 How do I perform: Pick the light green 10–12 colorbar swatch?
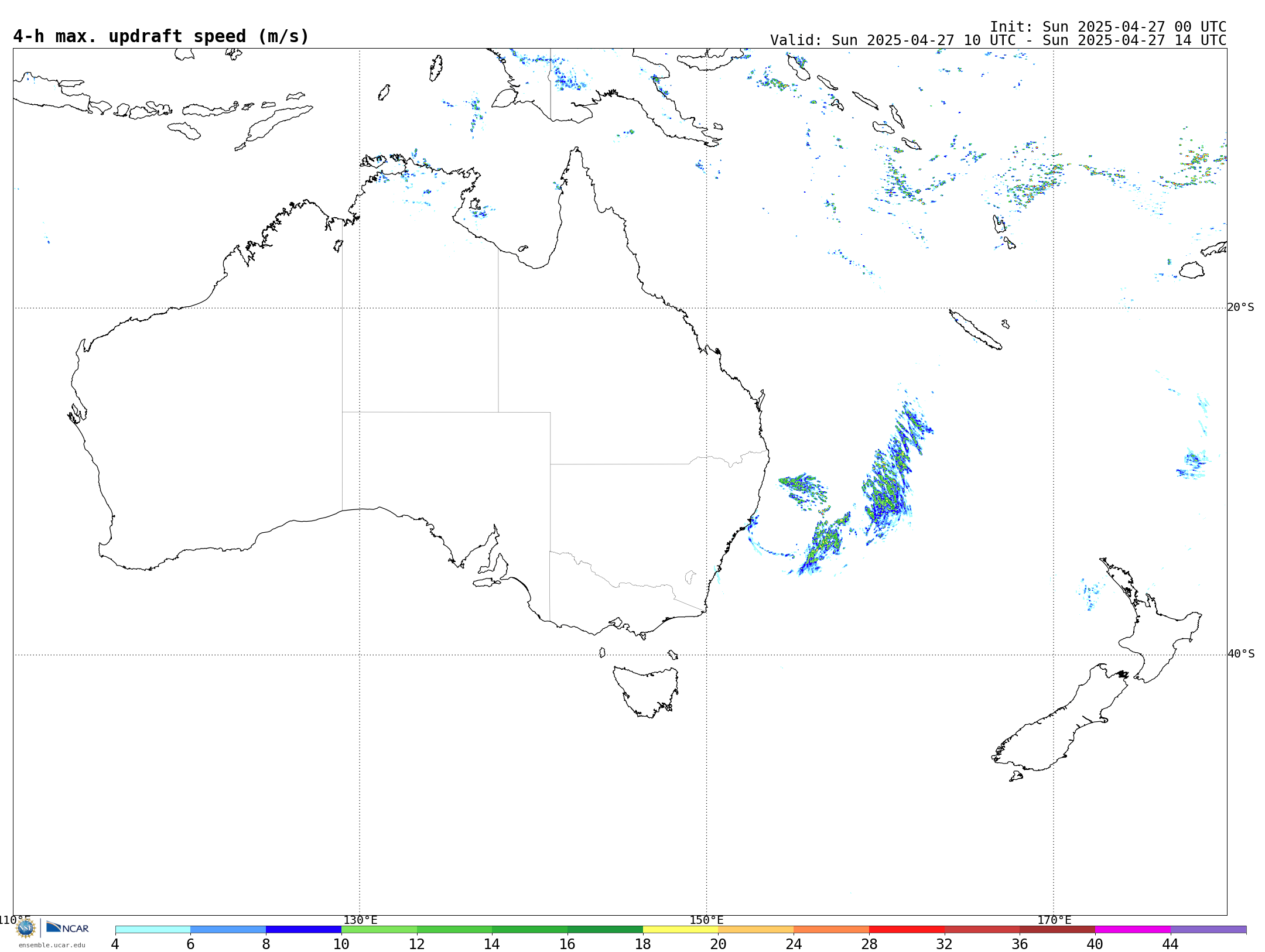[379, 930]
